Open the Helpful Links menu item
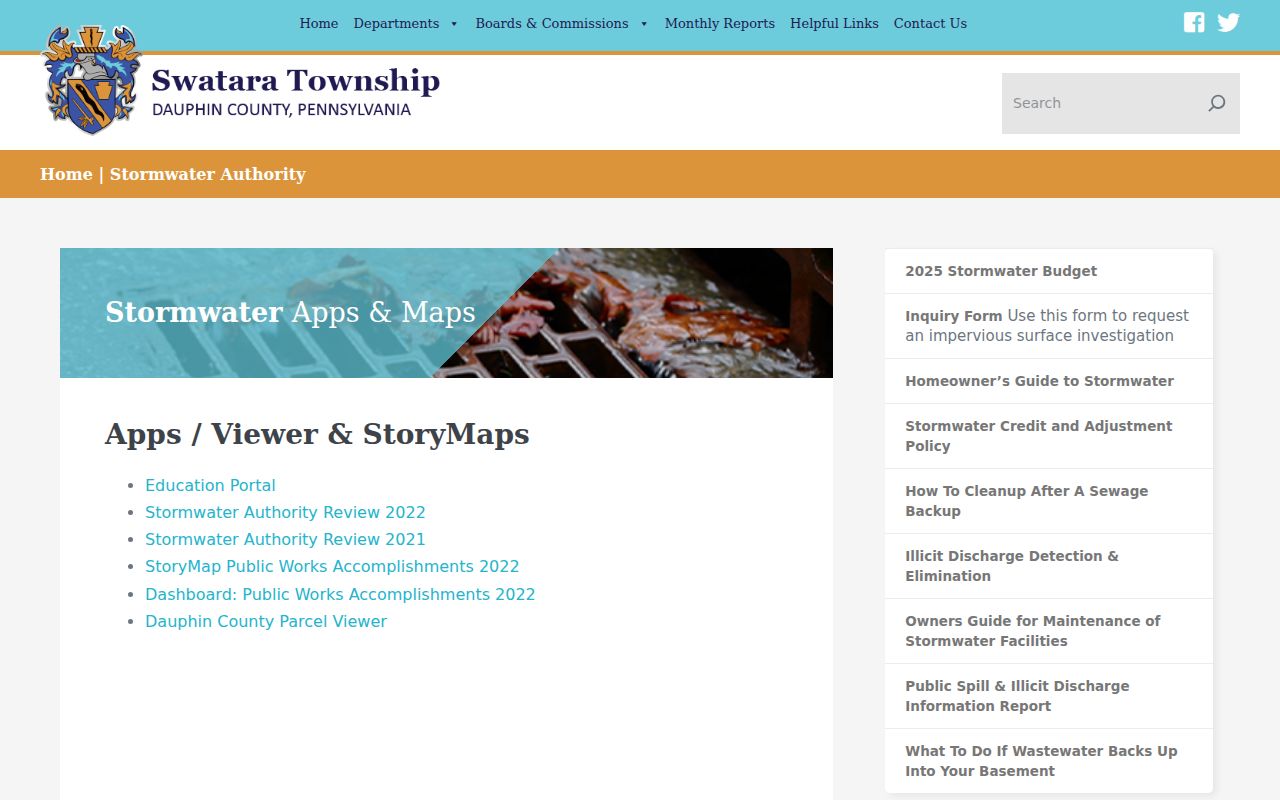The height and width of the screenshot is (800, 1280). click(834, 23)
